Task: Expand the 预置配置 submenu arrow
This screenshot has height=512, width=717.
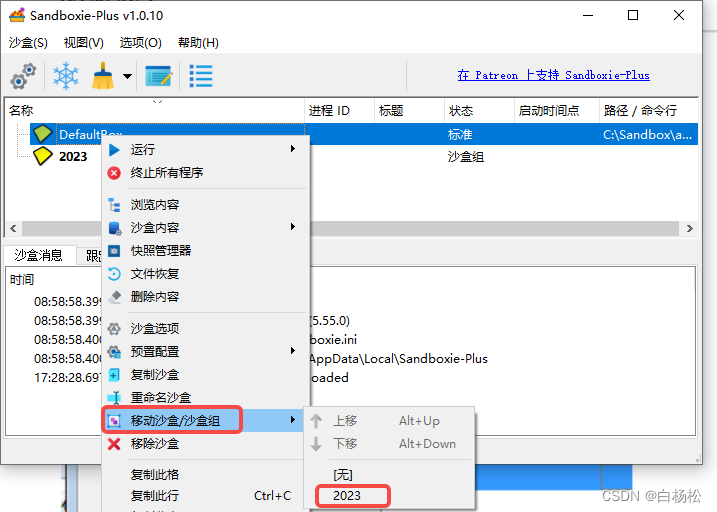Action: [x=293, y=351]
